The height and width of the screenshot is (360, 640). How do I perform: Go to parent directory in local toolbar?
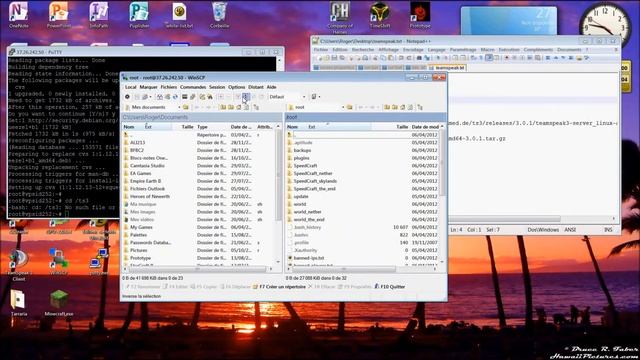click(x=223, y=107)
